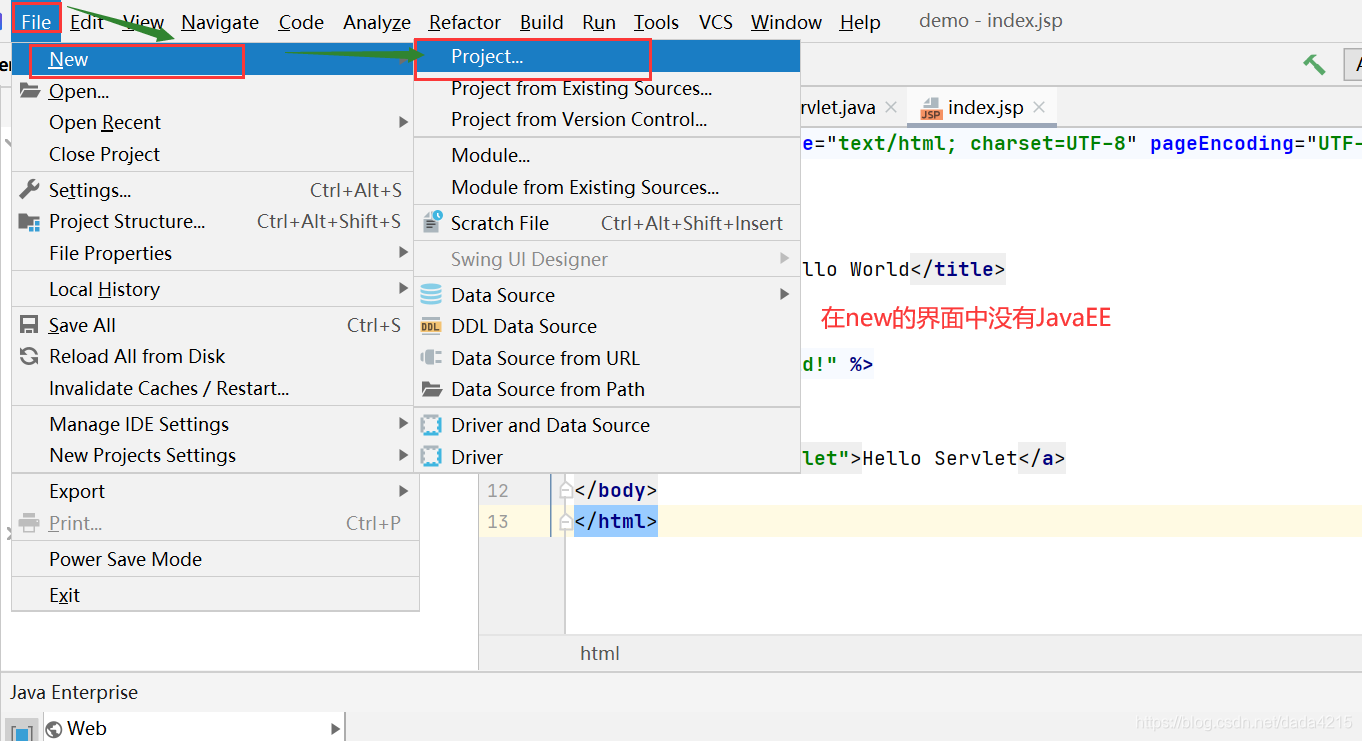This screenshot has height=741, width=1362.
Task: Click the Data Source database icon
Action: coord(431,295)
